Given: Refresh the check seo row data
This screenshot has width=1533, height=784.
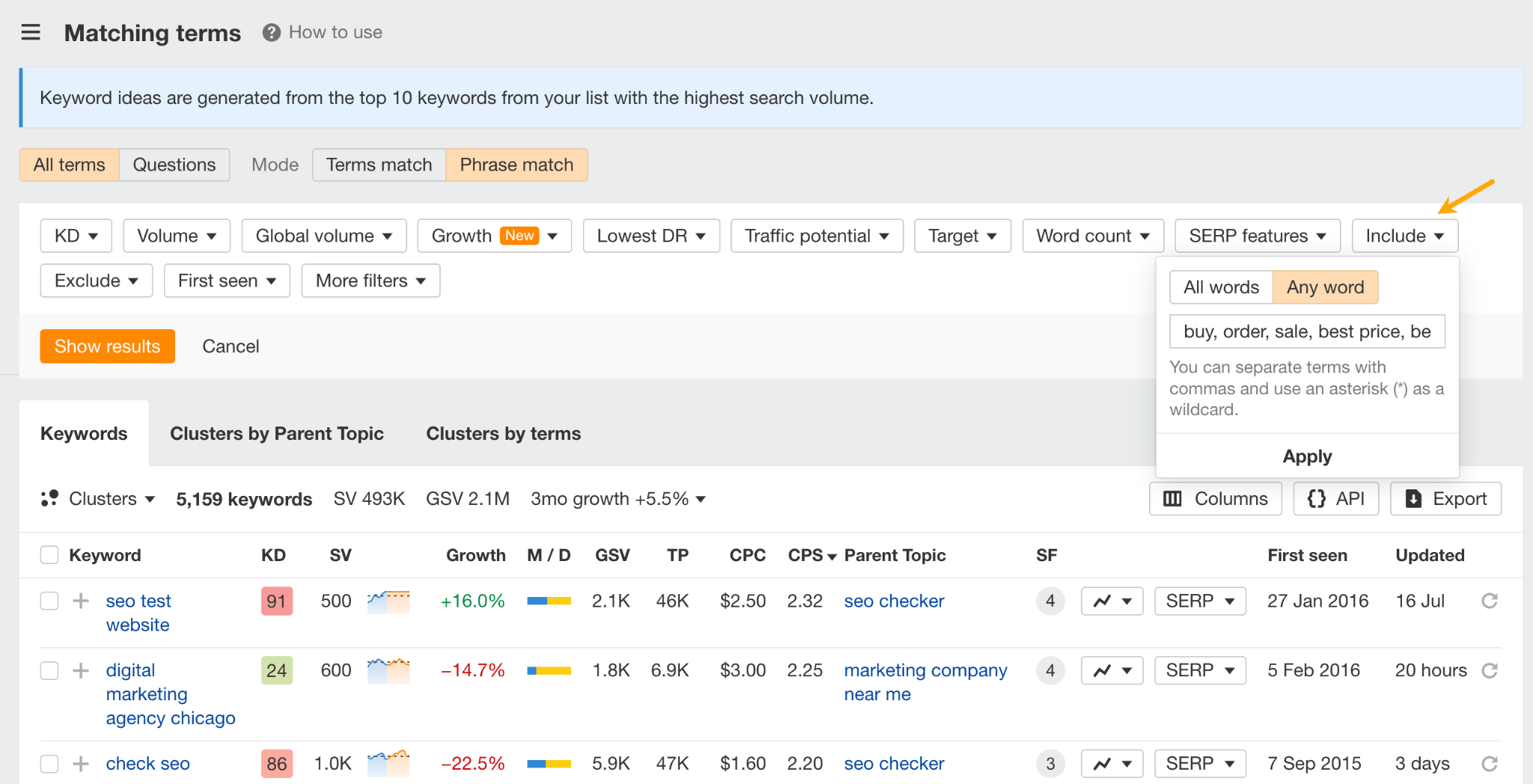Looking at the screenshot, I should (1489, 764).
